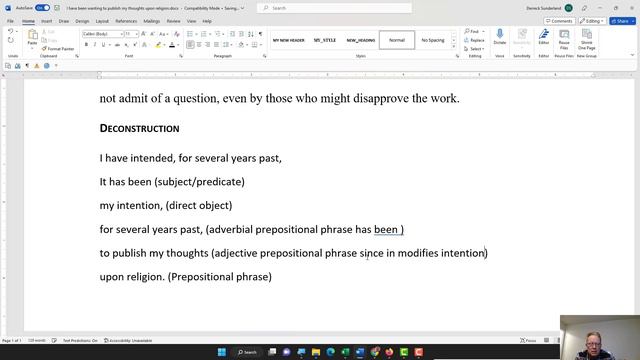Click the Decrease Font Size icon
Viewport: 640px width, 360px height.
[152, 34]
